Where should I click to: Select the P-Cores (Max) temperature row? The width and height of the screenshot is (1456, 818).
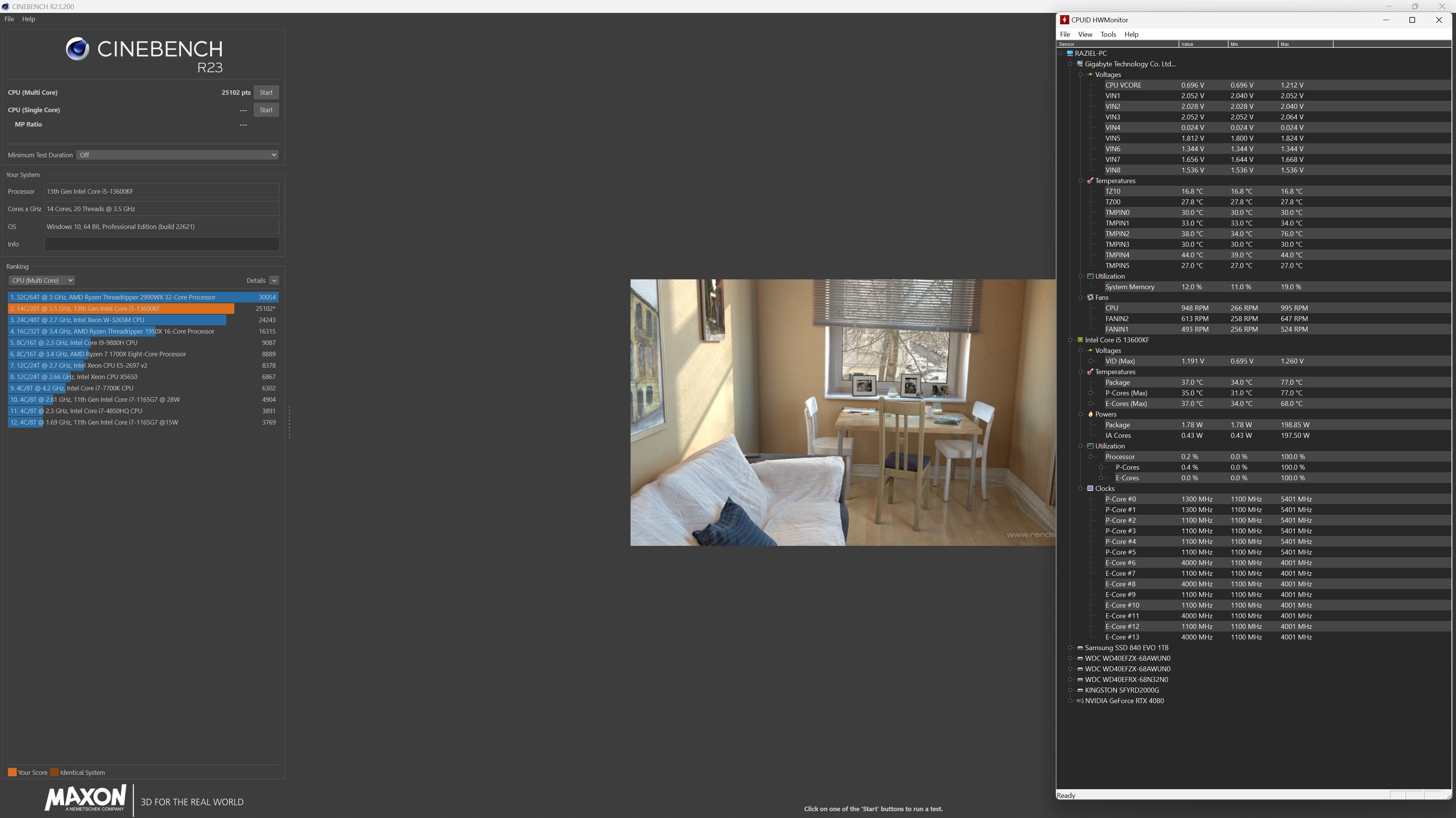pyautogui.click(x=1277, y=393)
